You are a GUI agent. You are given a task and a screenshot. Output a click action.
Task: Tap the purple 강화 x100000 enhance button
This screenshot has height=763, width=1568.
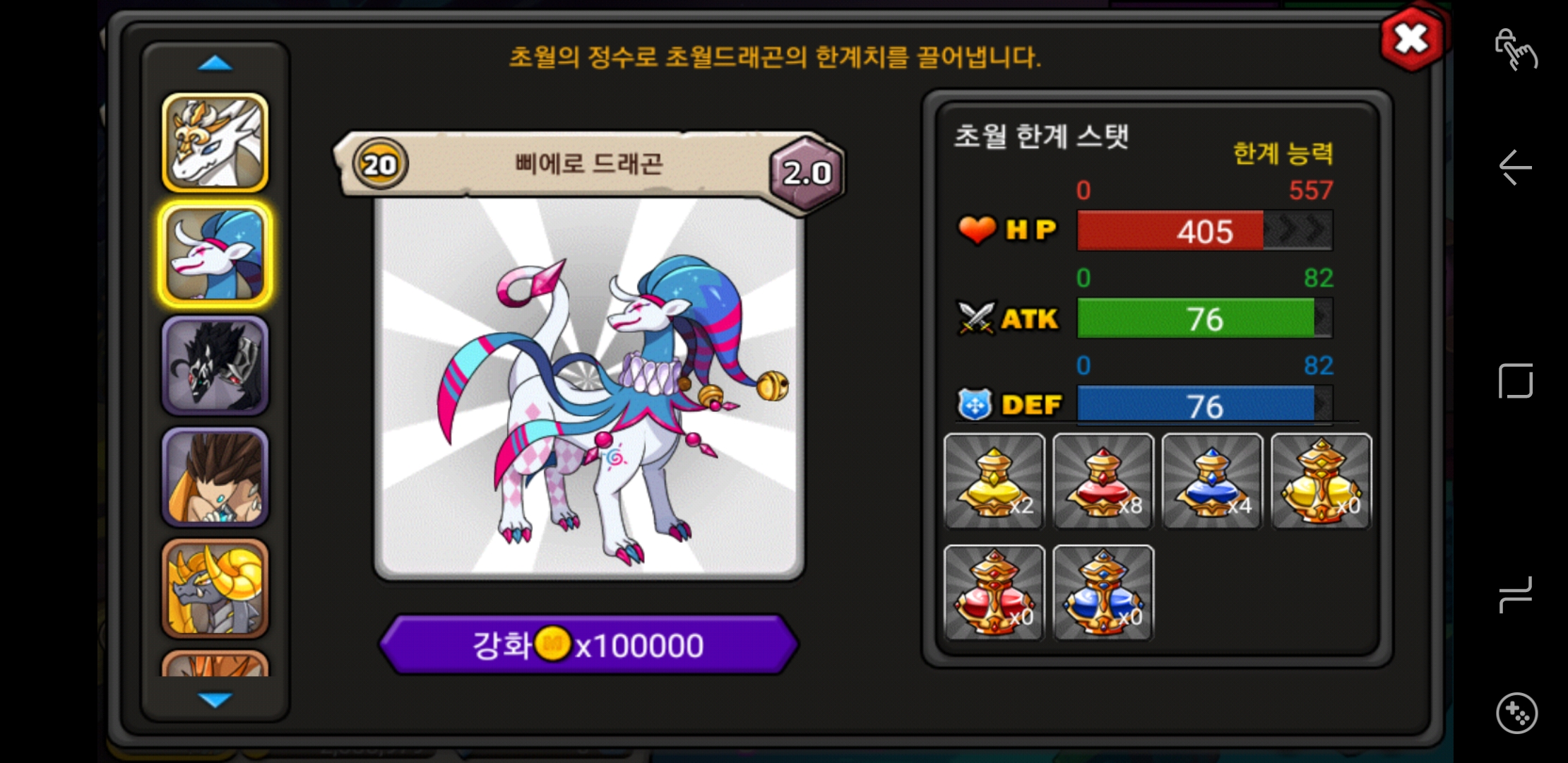[x=589, y=645]
